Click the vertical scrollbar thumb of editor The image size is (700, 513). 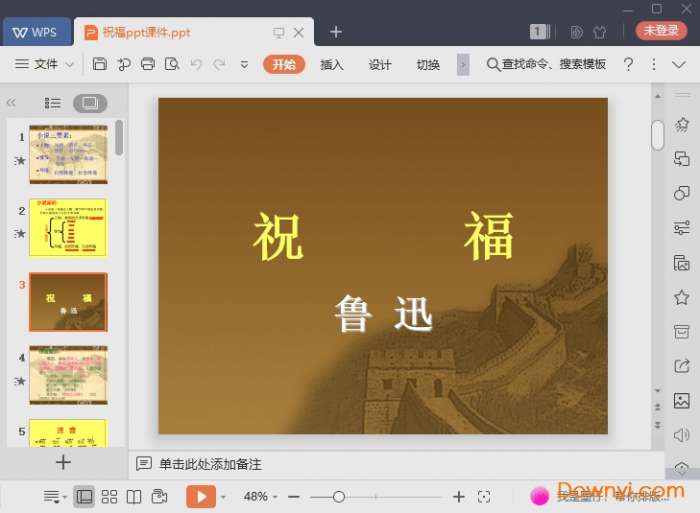(658, 135)
